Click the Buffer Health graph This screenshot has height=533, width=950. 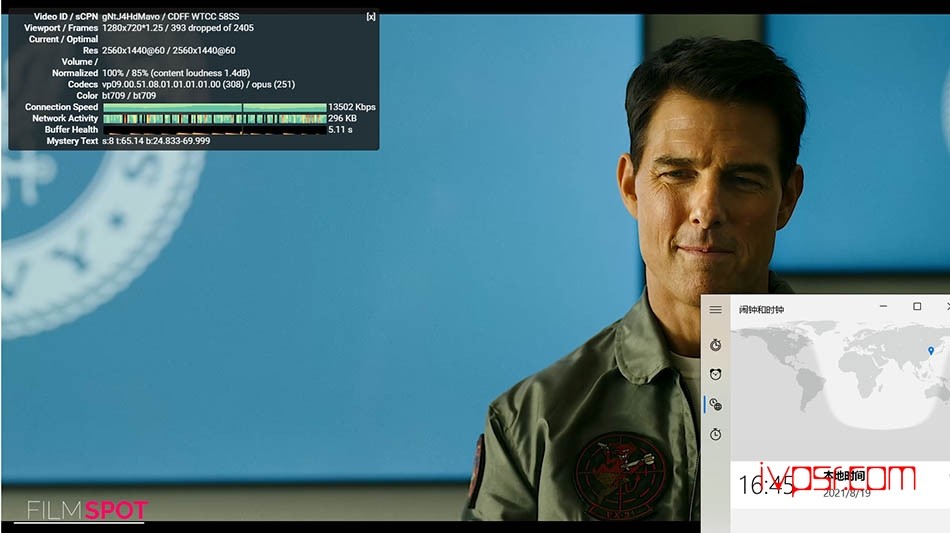click(x=214, y=130)
